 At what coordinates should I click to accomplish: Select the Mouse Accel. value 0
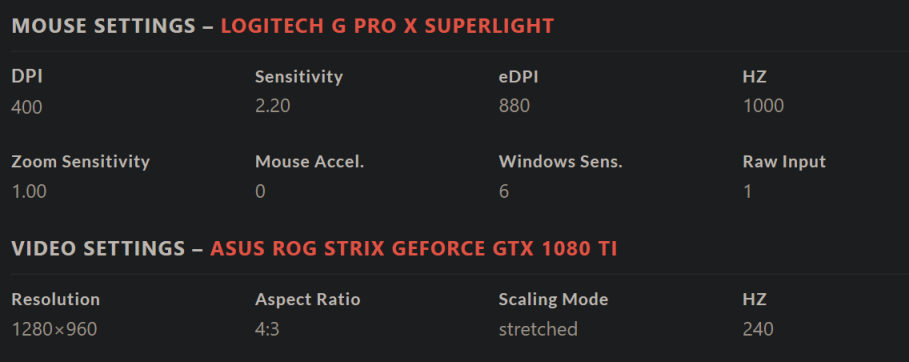pos(260,191)
